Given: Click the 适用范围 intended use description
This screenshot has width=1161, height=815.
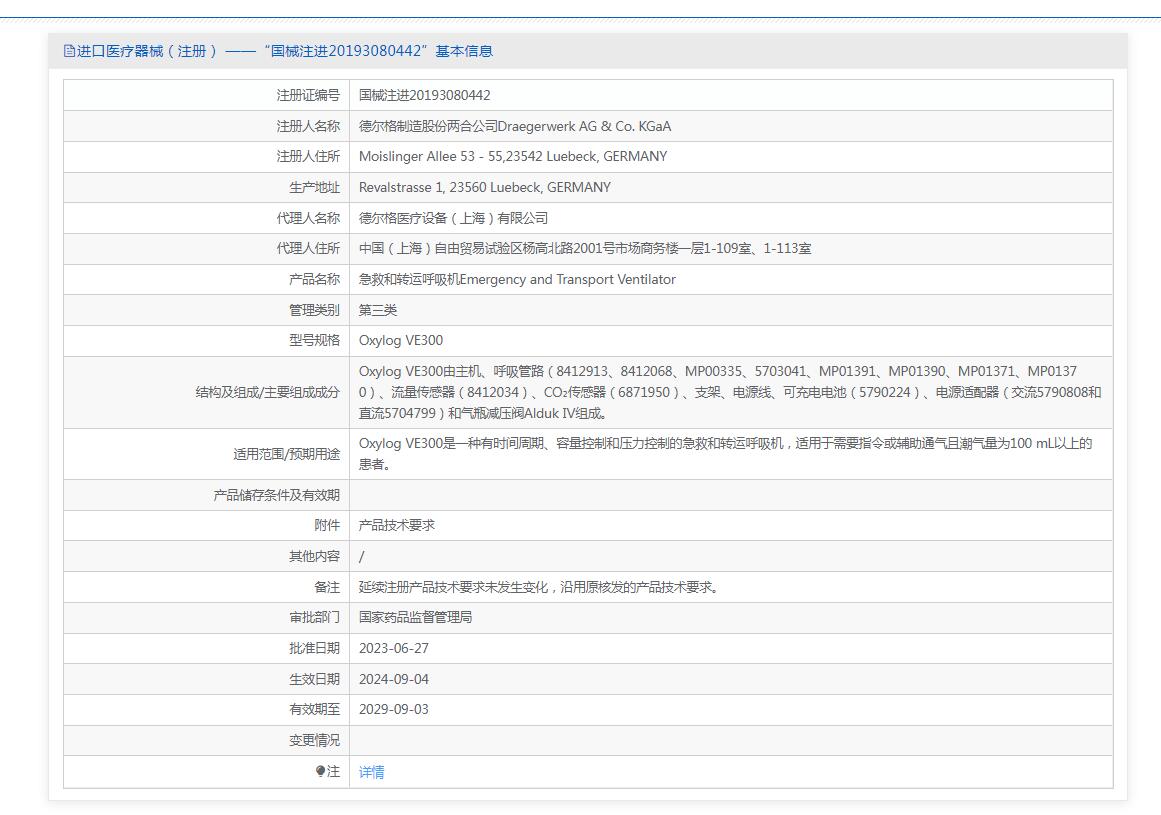Looking at the screenshot, I should 725,453.
